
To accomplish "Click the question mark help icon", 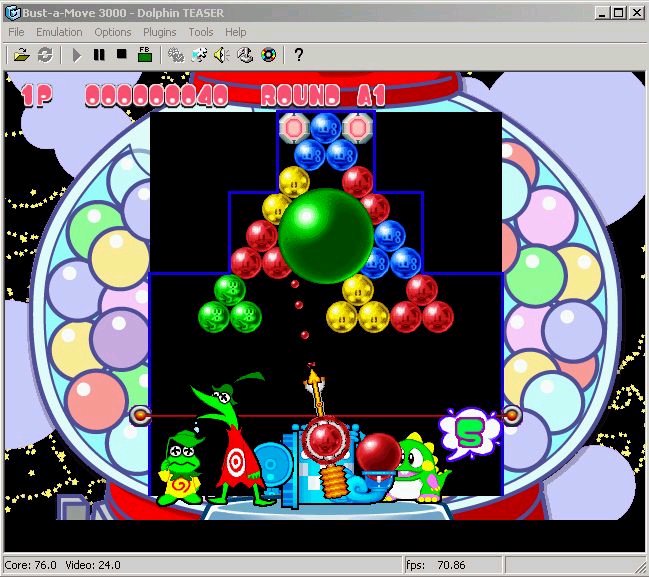I will click(x=298, y=55).
